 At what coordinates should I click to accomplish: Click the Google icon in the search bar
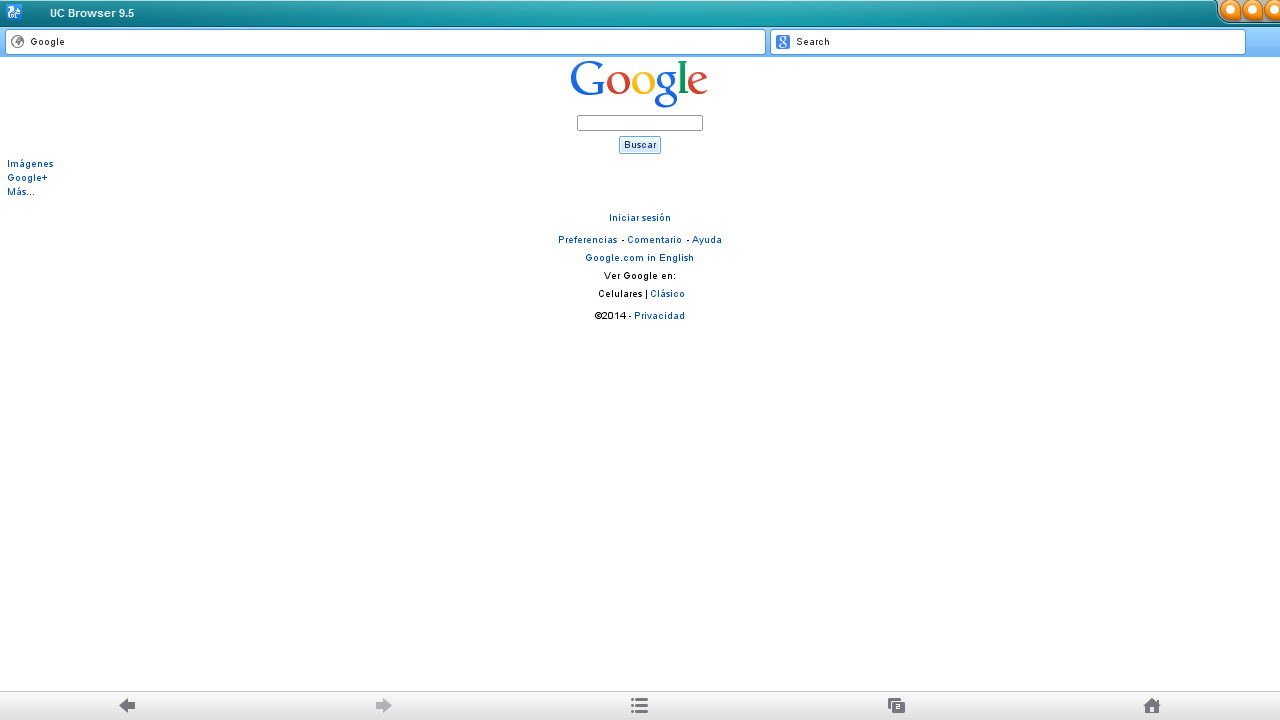(783, 41)
